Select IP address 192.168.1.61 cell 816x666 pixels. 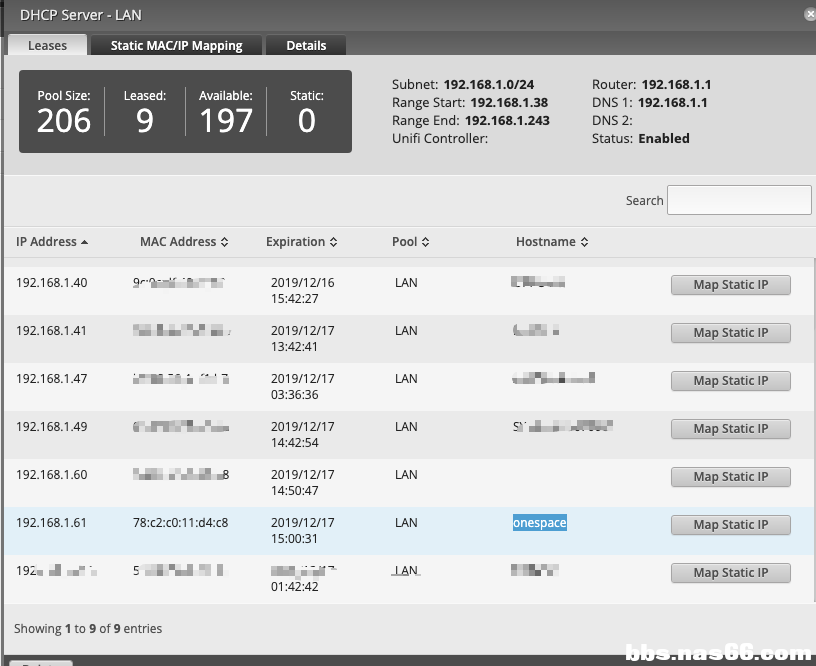click(x=51, y=522)
